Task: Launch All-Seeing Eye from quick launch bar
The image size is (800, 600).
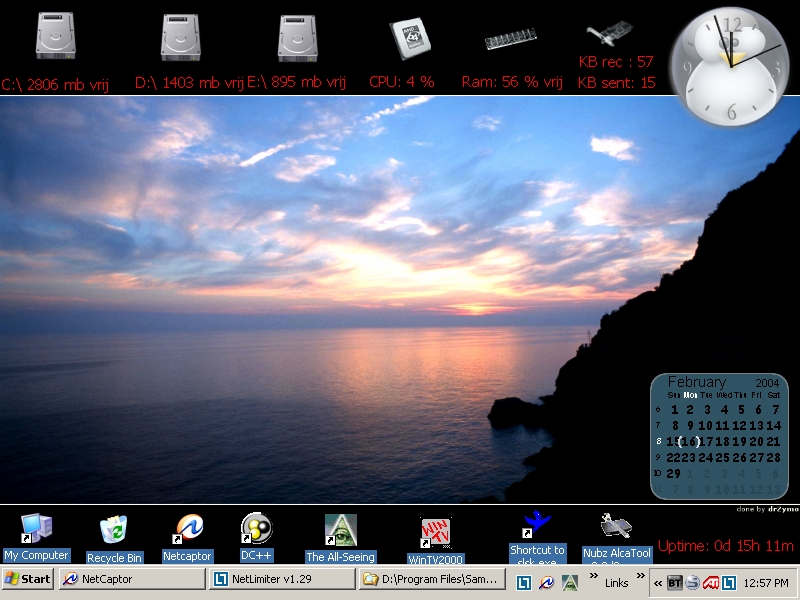Action: pos(569,582)
